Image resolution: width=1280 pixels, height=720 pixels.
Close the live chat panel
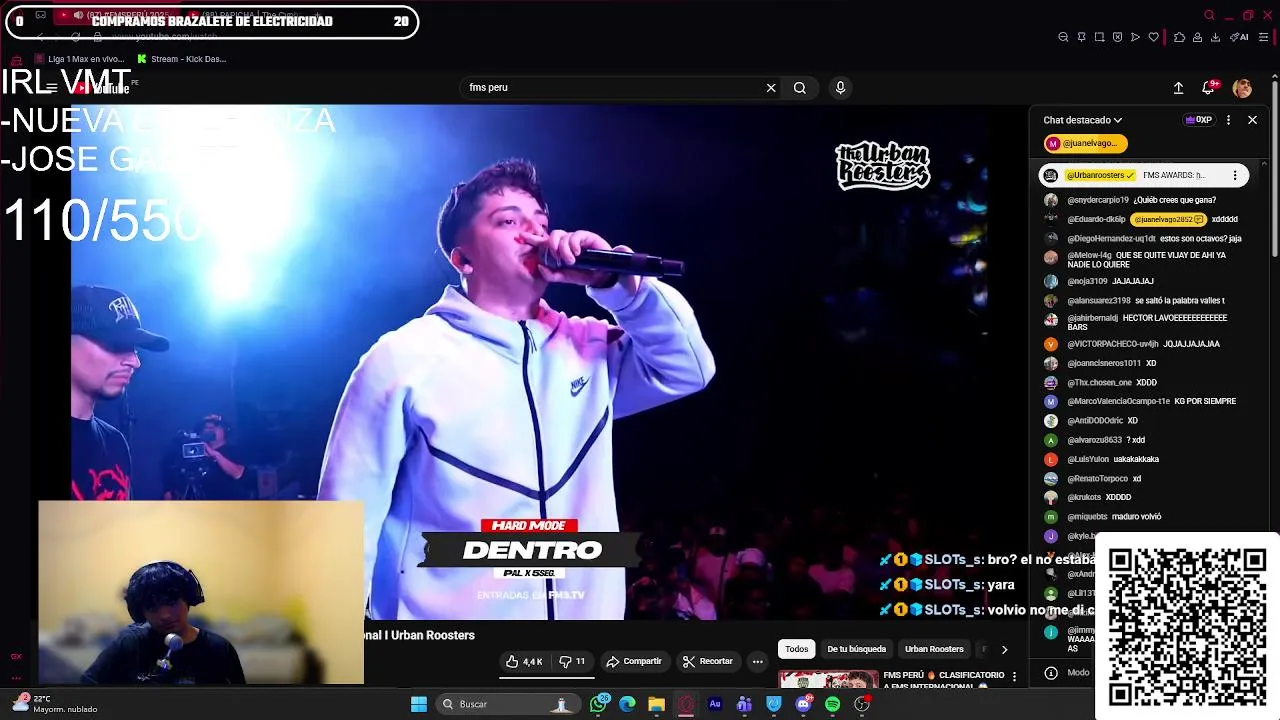coord(1252,120)
